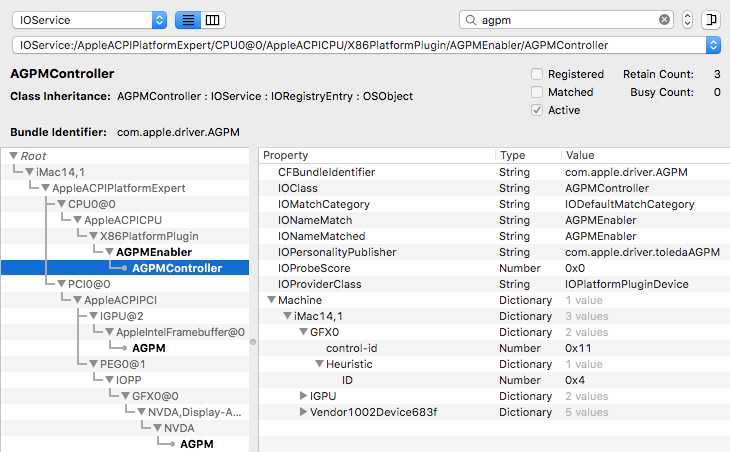Collapse the AppleACPIPlatformExpert node
The image size is (730, 452).
coord(45,188)
